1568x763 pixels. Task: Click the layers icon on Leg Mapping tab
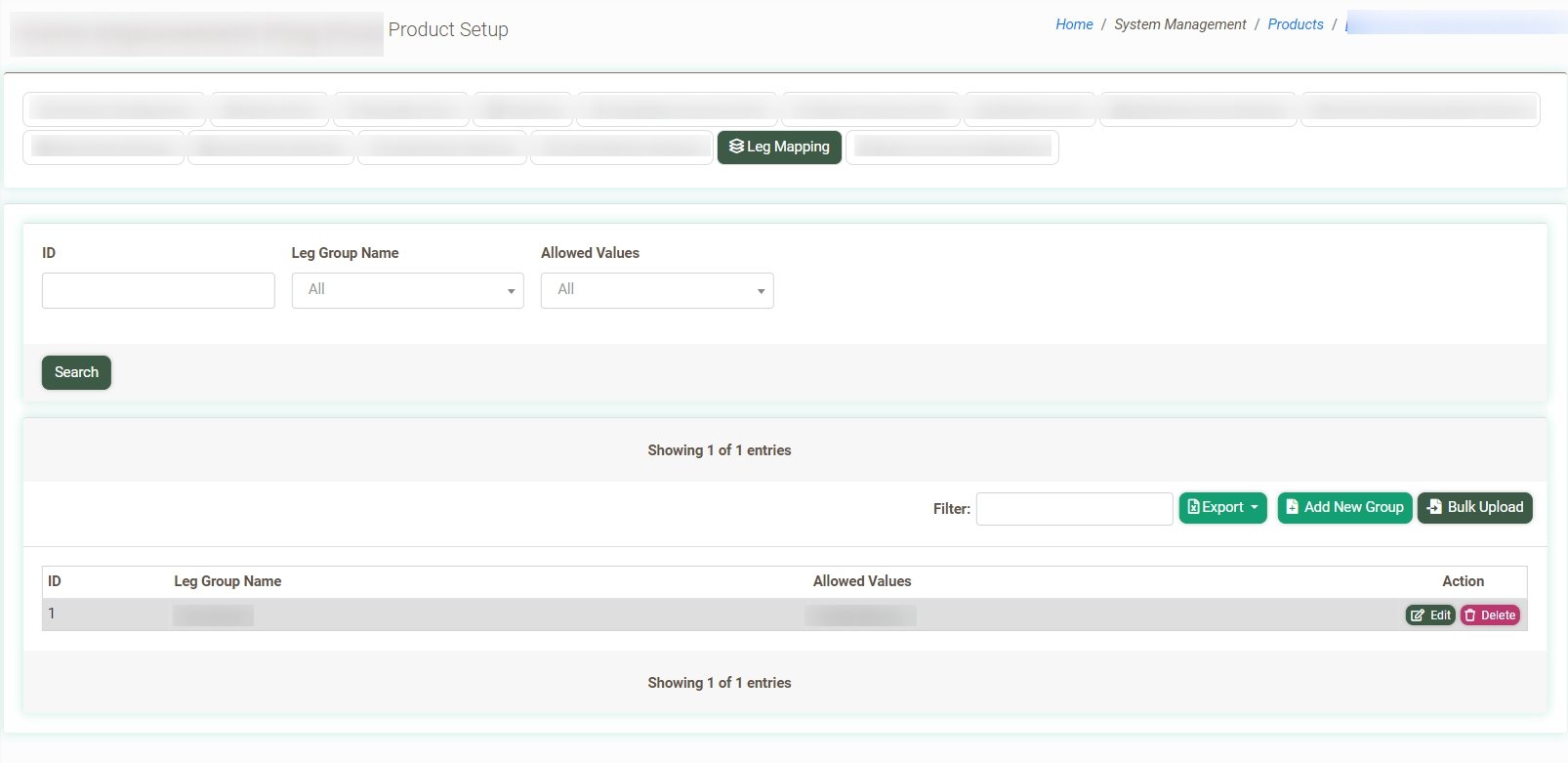[x=736, y=147]
